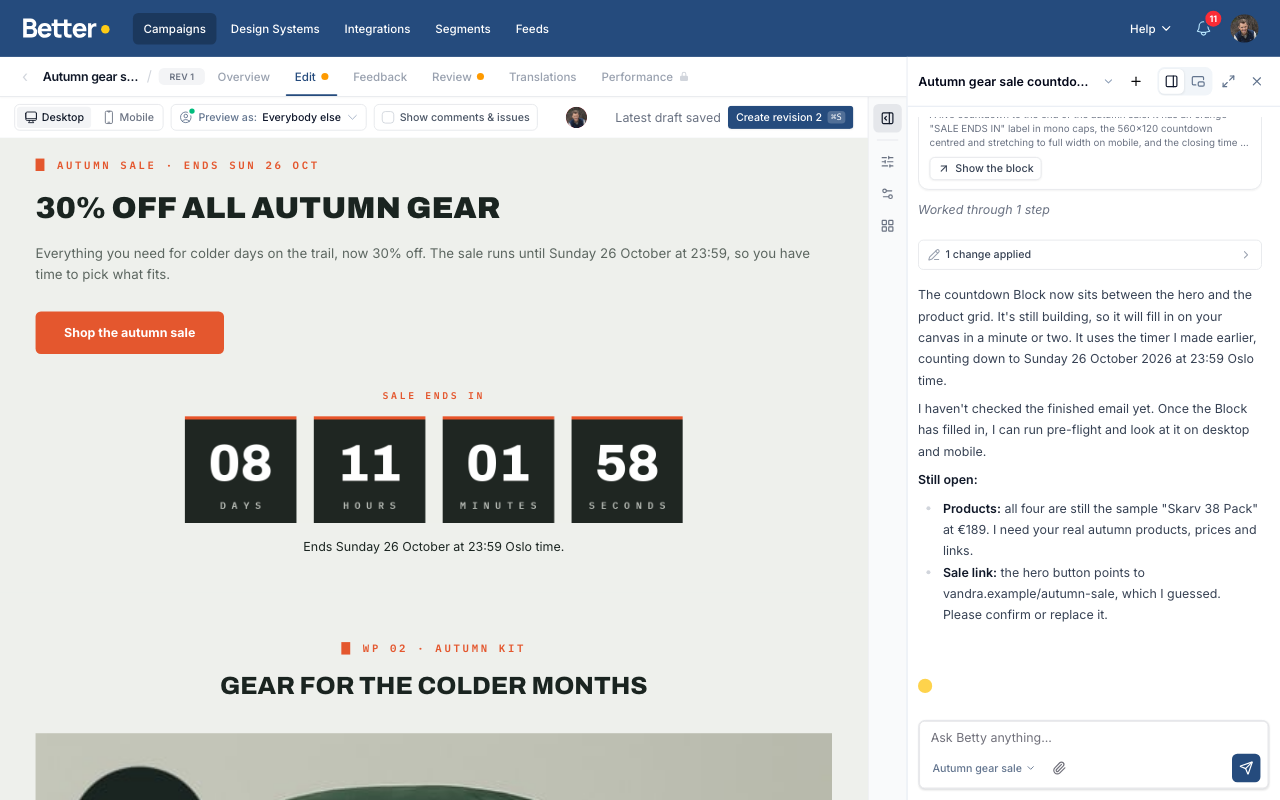The width and height of the screenshot is (1280, 800).
Task: Attach a file with the paperclip icon
Action: [x=1059, y=768]
